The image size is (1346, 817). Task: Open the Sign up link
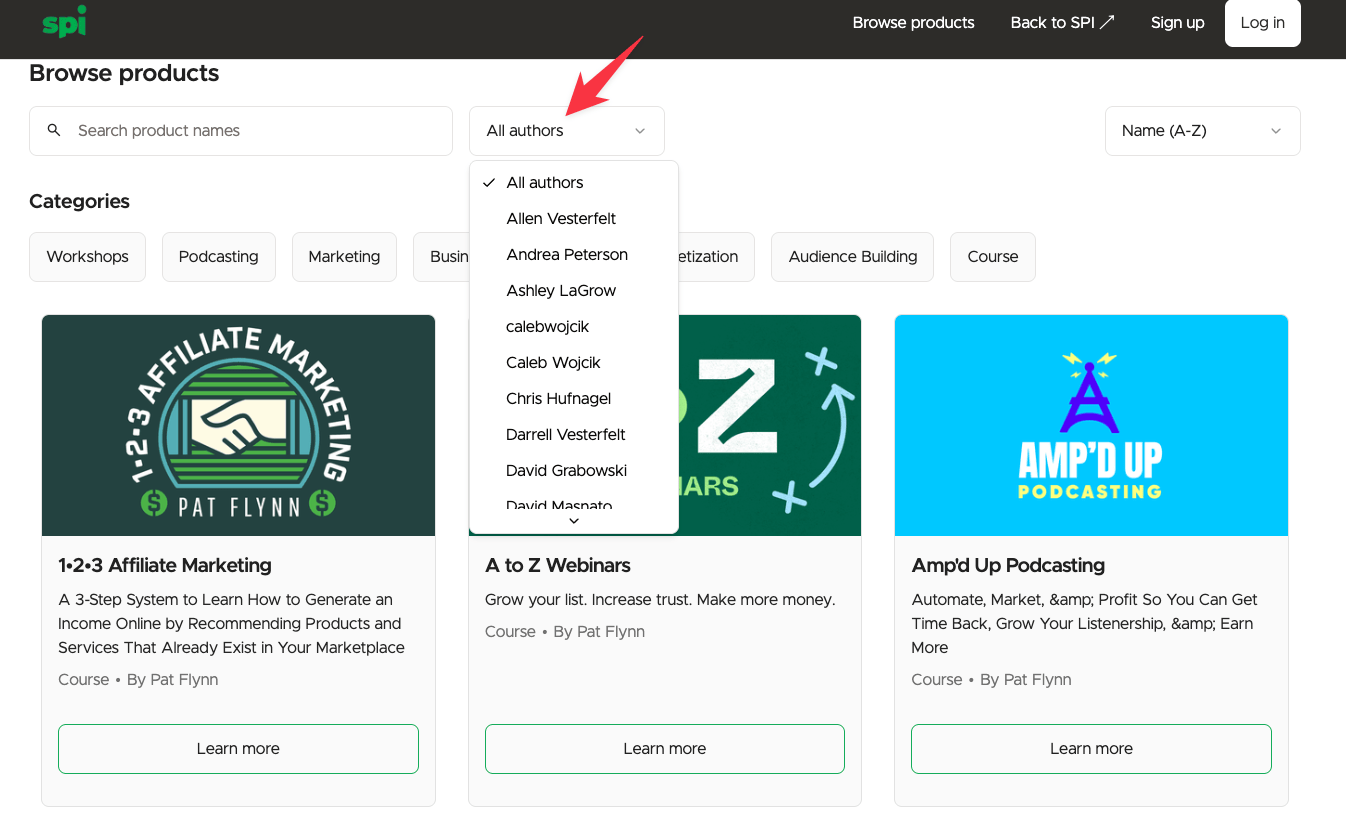coord(1177,23)
